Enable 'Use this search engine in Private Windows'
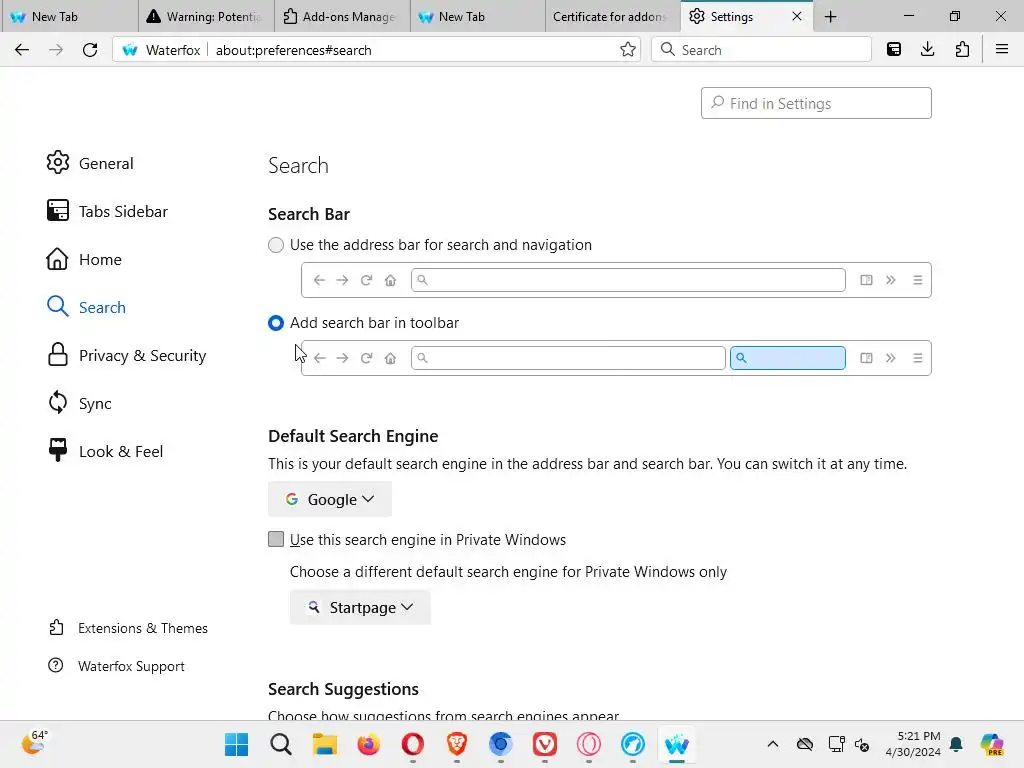The image size is (1024, 768). pos(276,539)
